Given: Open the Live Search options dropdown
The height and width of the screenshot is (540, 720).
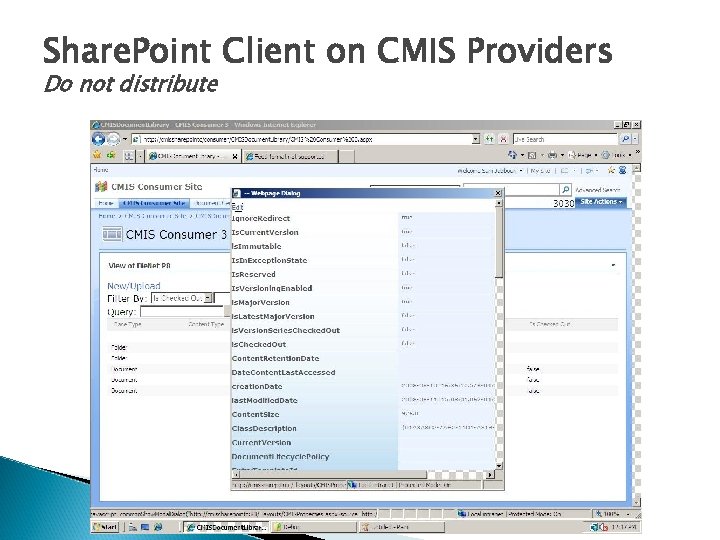Looking at the screenshot, I should pos(635,139).
